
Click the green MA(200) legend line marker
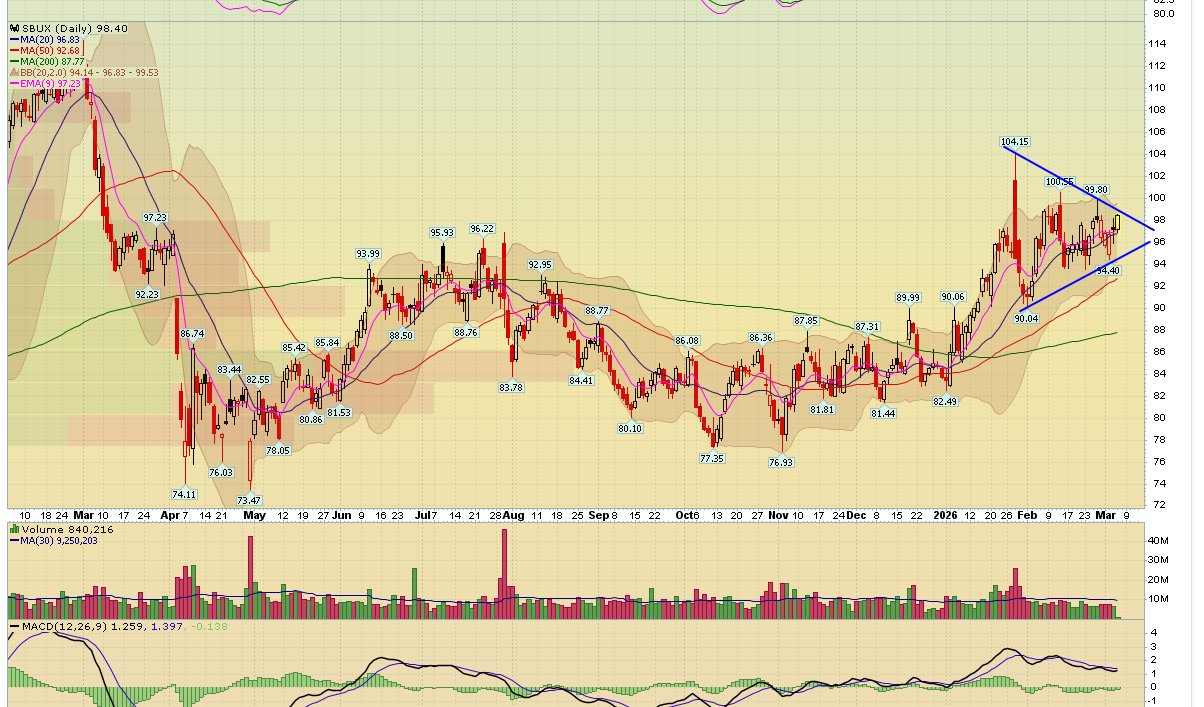(x=14, y=62)
